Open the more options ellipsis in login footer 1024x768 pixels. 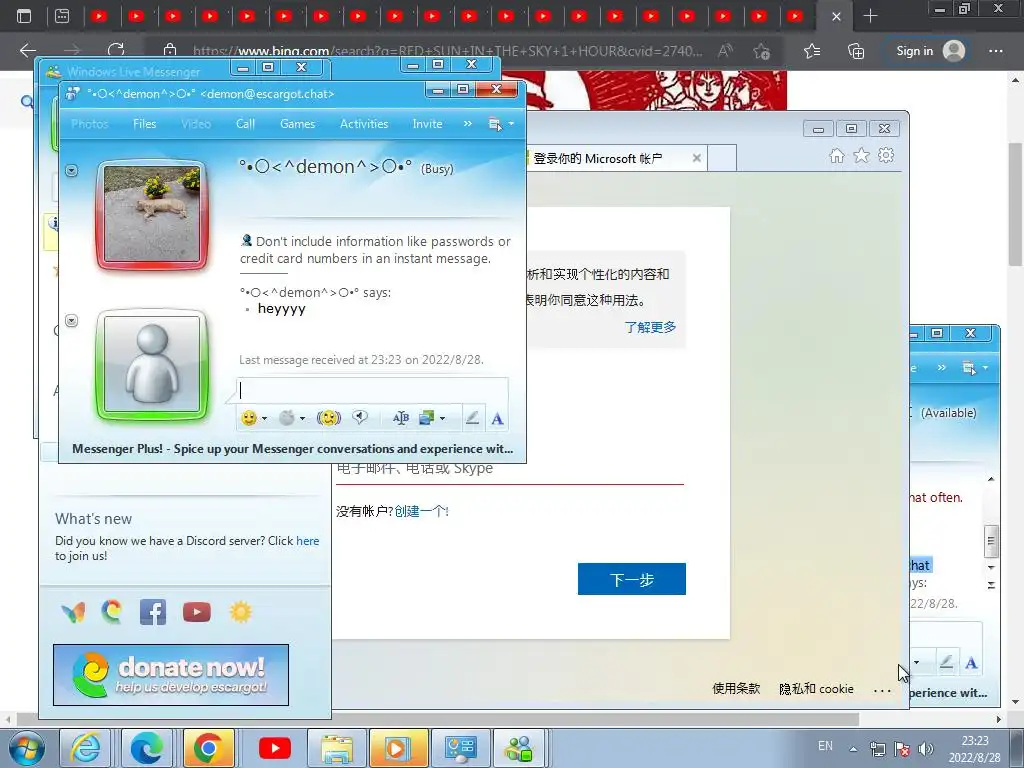[882, 690]
